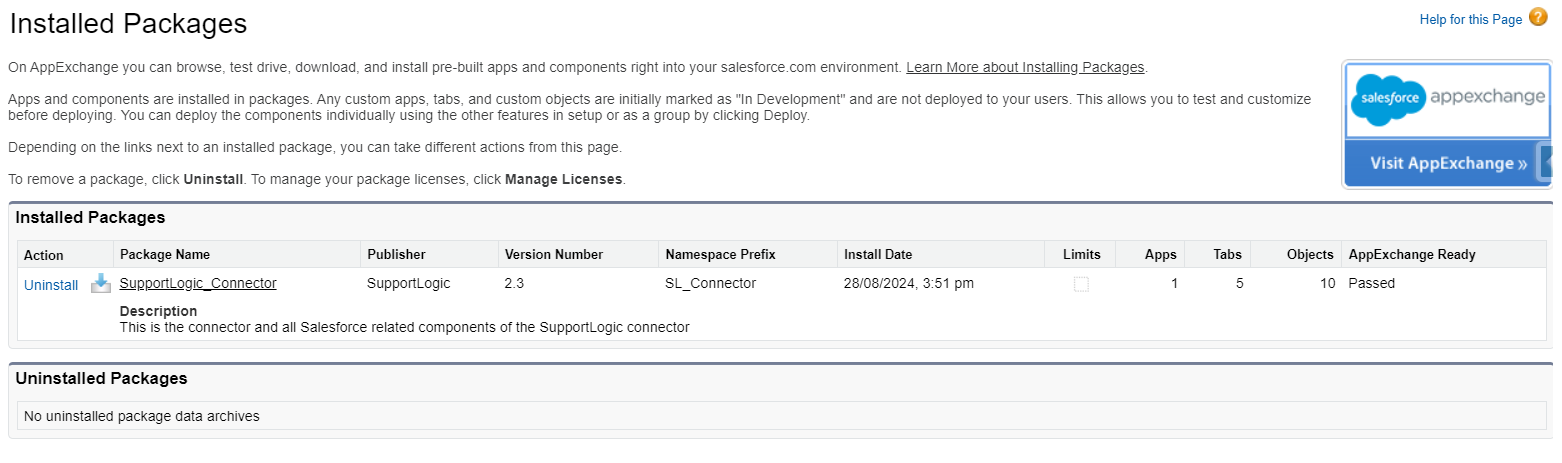This screenshot has height=463, width=1562.
Task: Click the SupportLogic connector description text
Action: click(405, 327)
